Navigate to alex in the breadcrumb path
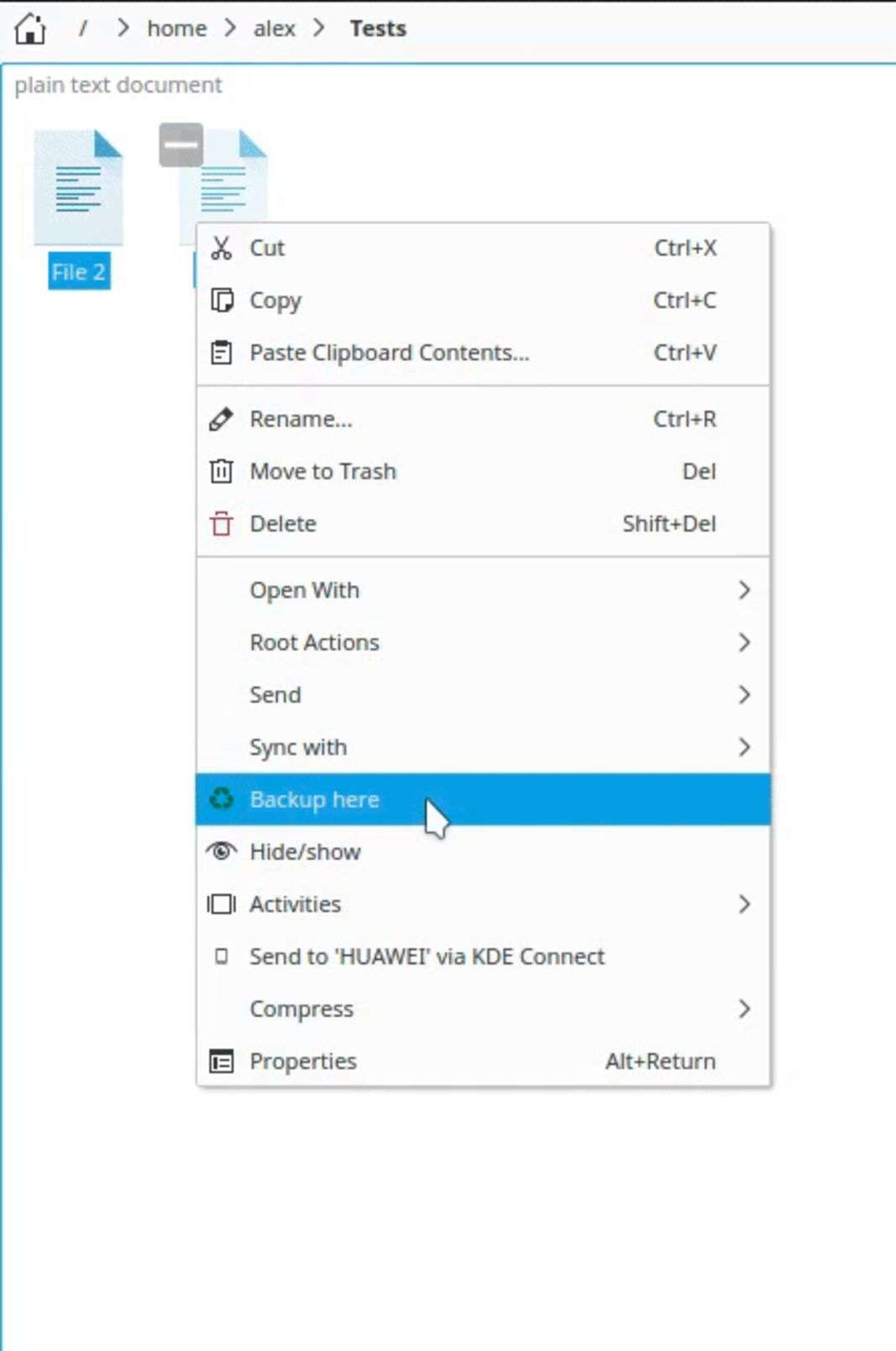896x1351 pixels. coord(274,29)
